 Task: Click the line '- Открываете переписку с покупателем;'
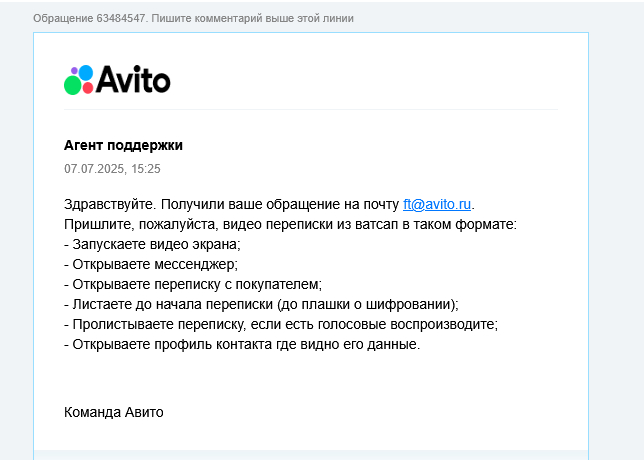point(193,284)
